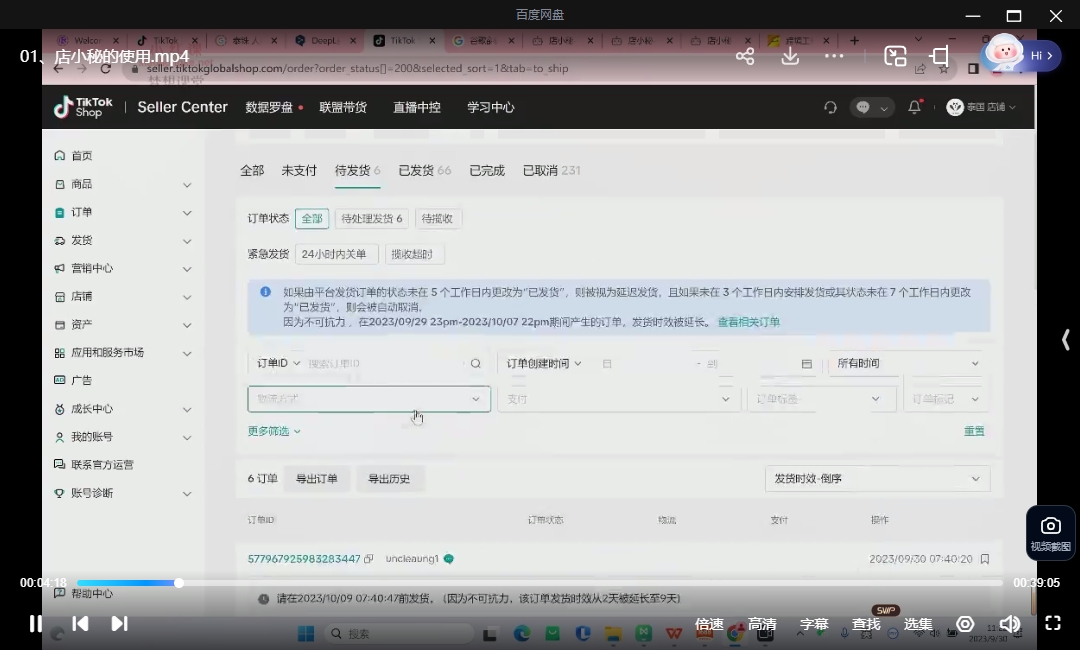The width and height of the screenshot is (1080, 650).
Task: Click the browser reload icon
Action: [x=105, y=68]
